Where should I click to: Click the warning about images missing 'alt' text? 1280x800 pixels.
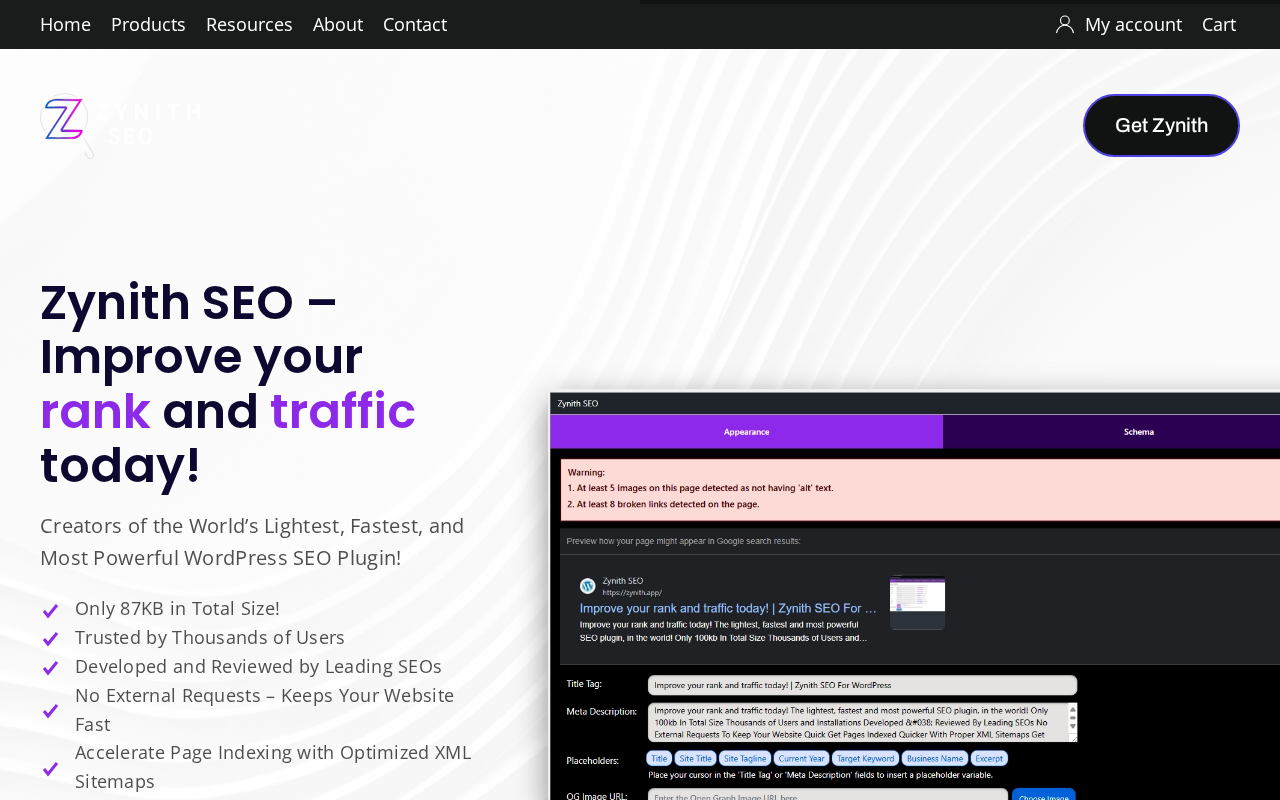pos(700,488)
